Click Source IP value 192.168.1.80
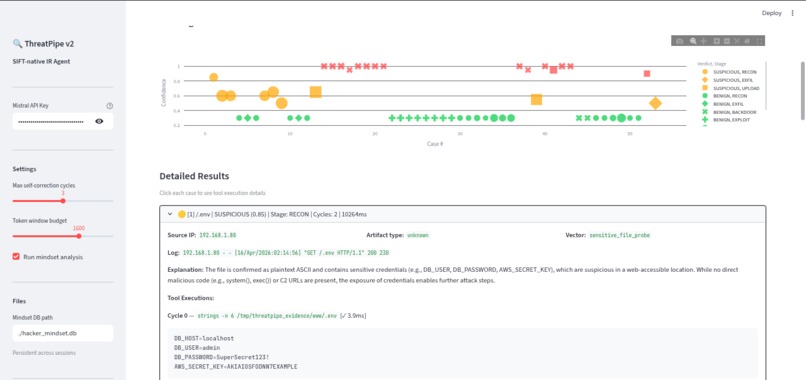 click(218, 235)
